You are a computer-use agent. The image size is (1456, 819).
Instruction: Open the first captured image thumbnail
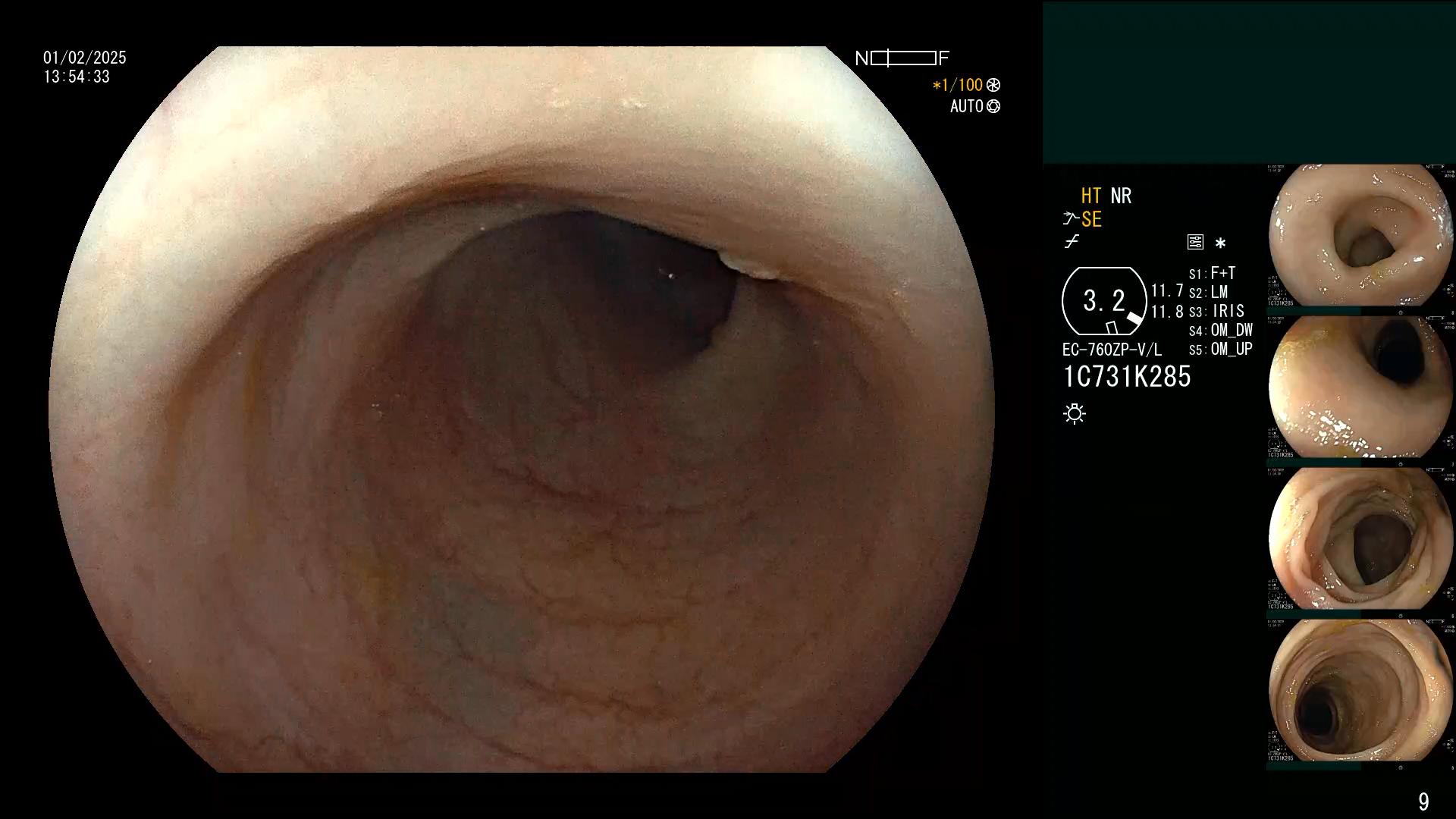(1361, 235)
